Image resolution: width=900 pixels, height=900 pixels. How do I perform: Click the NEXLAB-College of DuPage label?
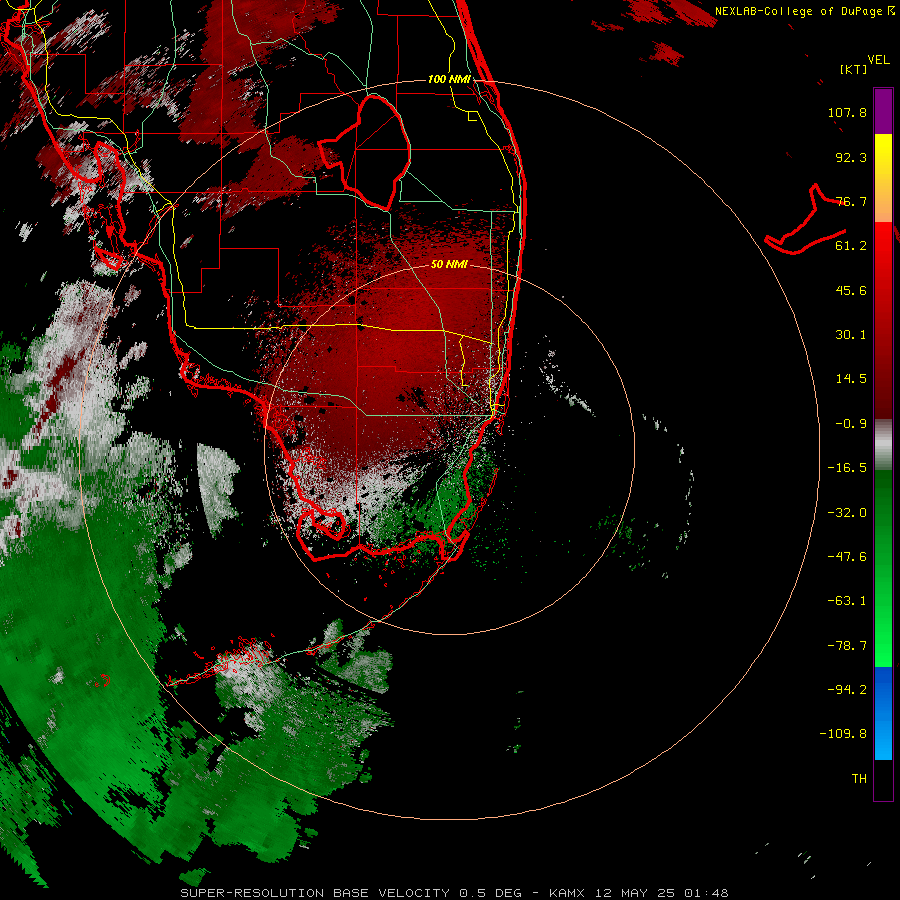click(804, 11)
